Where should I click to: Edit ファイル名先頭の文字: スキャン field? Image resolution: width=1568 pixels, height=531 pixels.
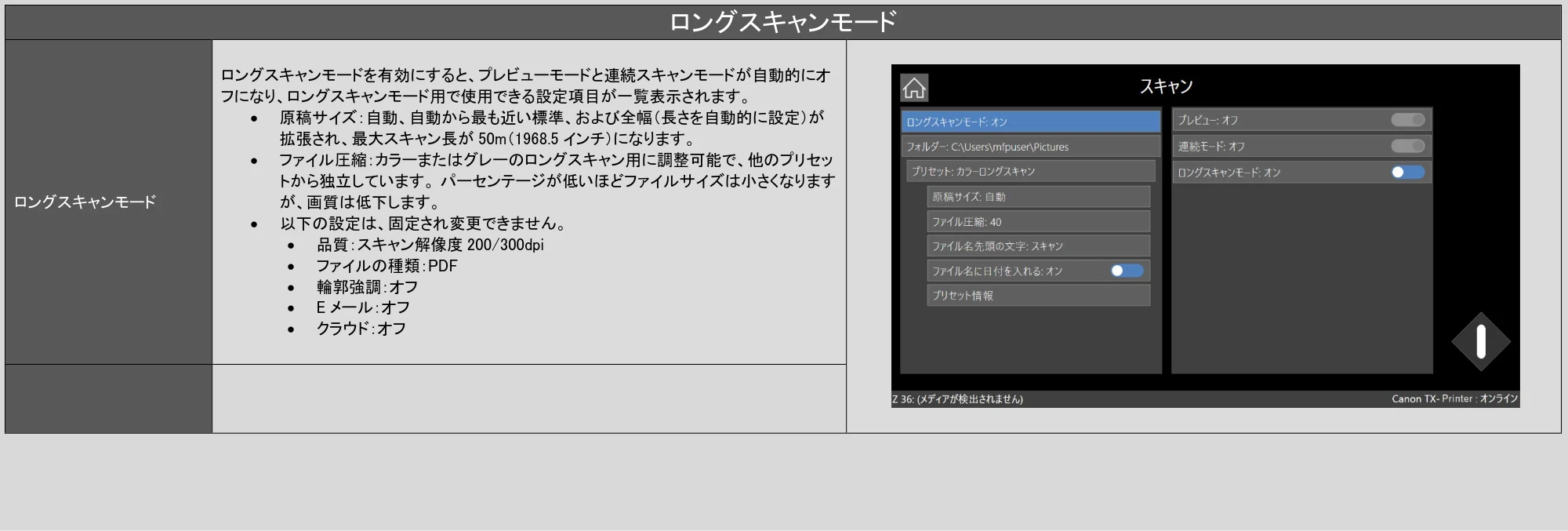point(1039,245)
